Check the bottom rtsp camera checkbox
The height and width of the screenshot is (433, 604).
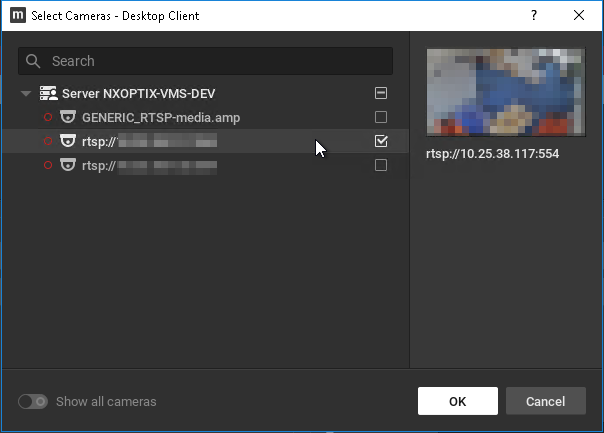[x=380, y=165]
